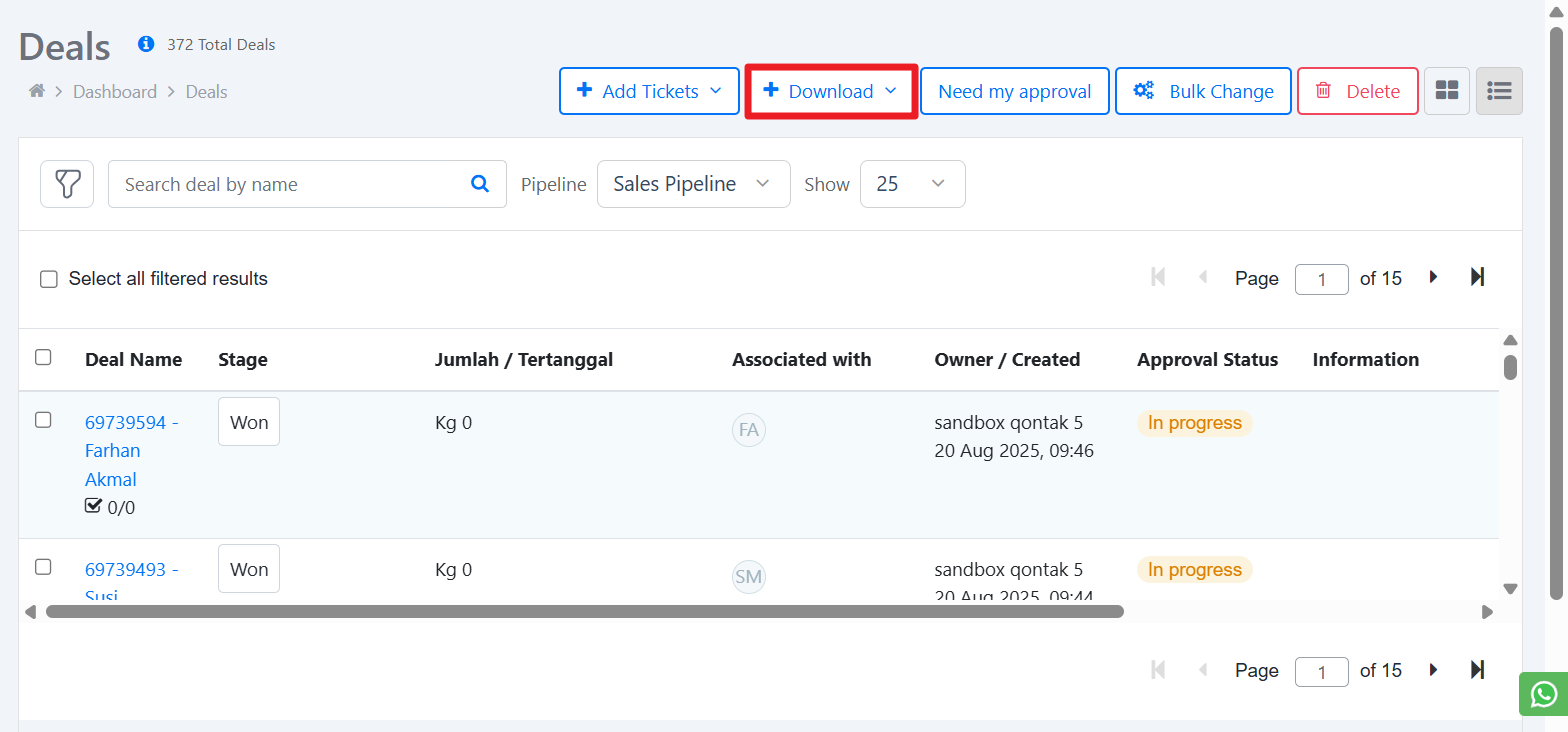1568x732 pixels.
Task: Expand the Download dropdown
Action: coord(830,91)
